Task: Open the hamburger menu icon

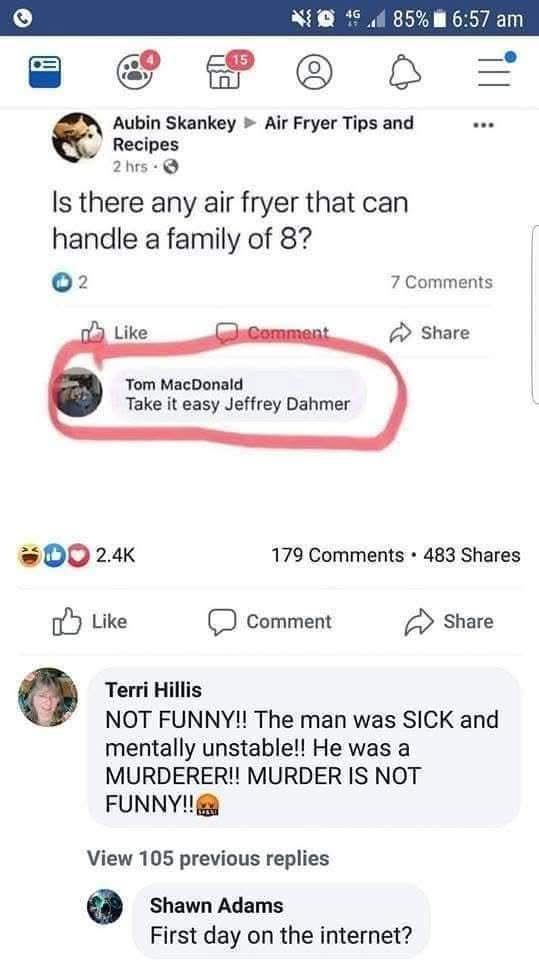Action: click(x=496, y=69)
